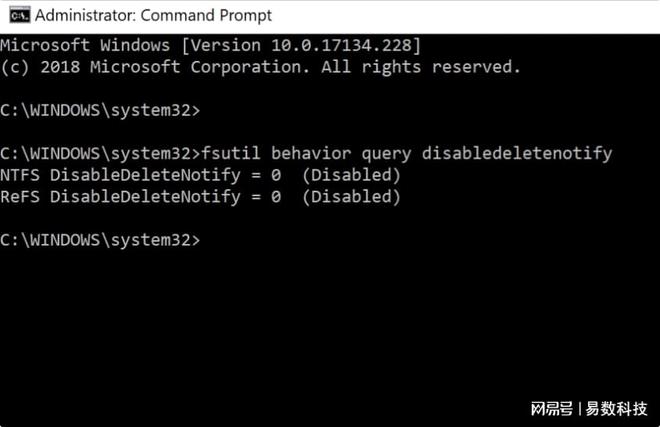The width and height of the screenshot is (660, 427).
Task: Click the 2018 Microsoft Corporation copyright line
Action: tap(260, 67)
